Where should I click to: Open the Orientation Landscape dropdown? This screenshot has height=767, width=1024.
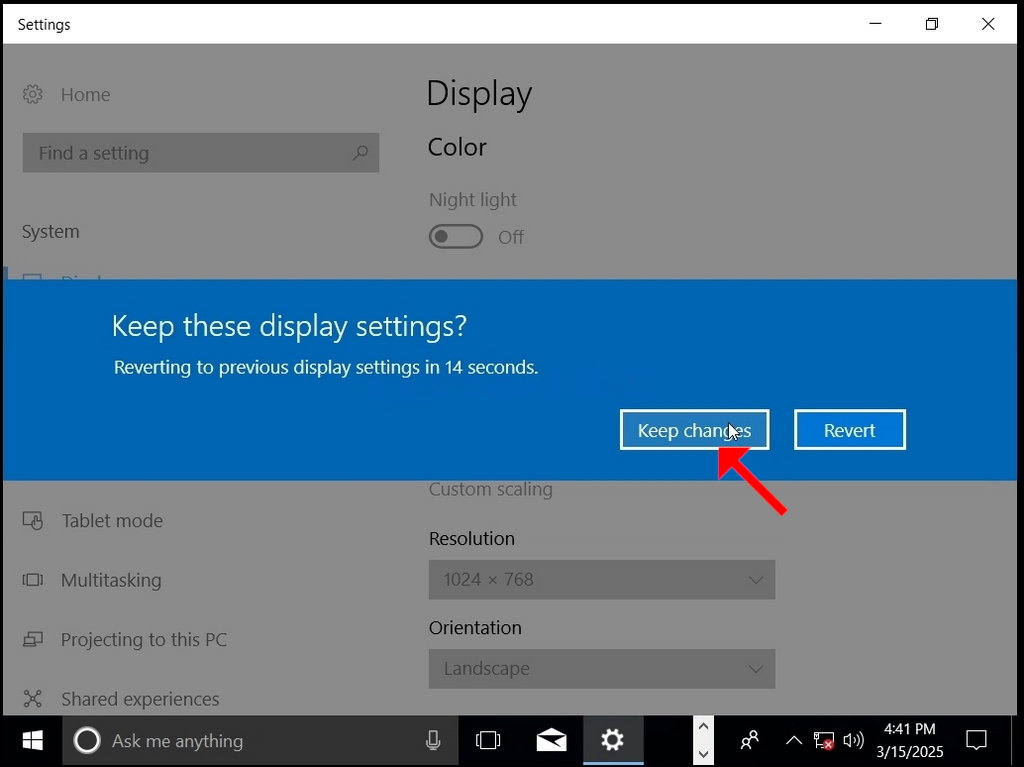click(x=602, y=668)
